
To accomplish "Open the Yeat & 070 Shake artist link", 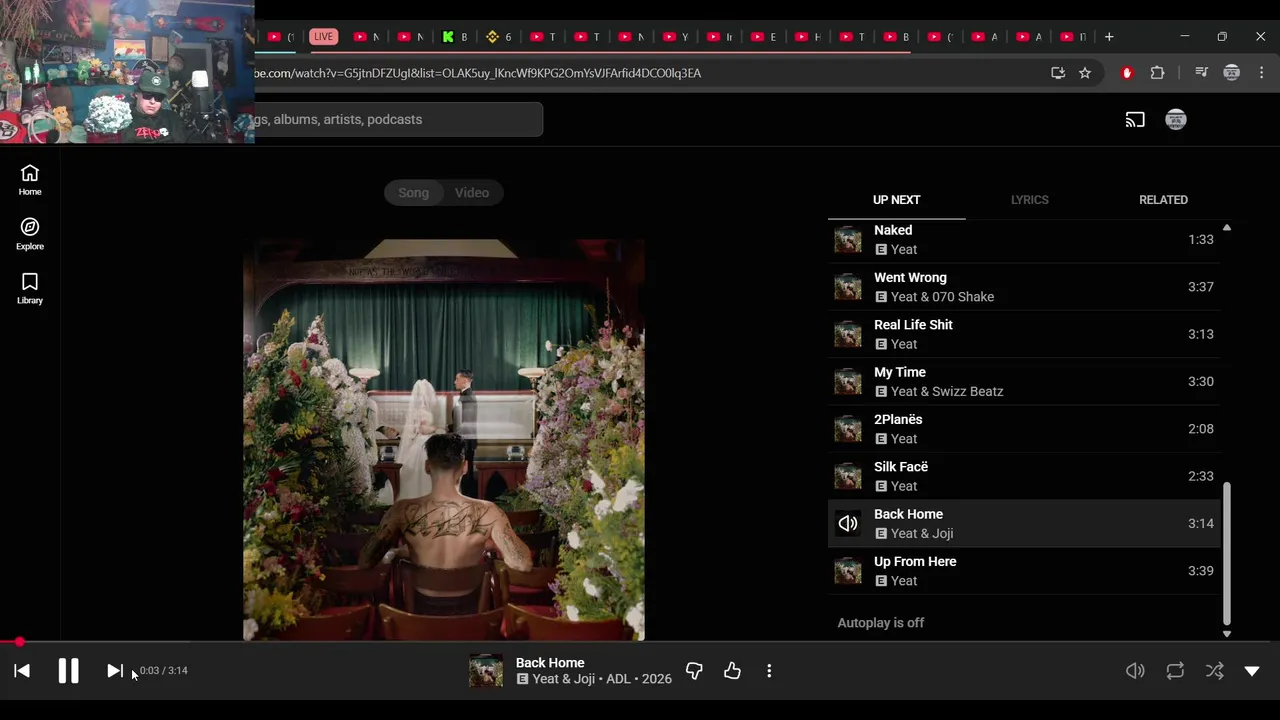I will (x=942, y=297).
